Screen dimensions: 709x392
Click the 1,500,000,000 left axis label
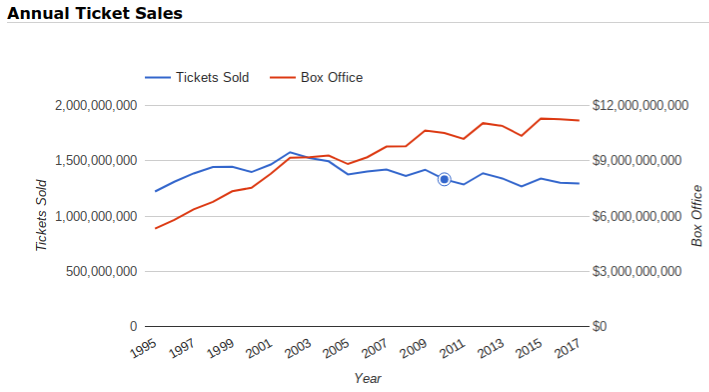coord(96,161)
